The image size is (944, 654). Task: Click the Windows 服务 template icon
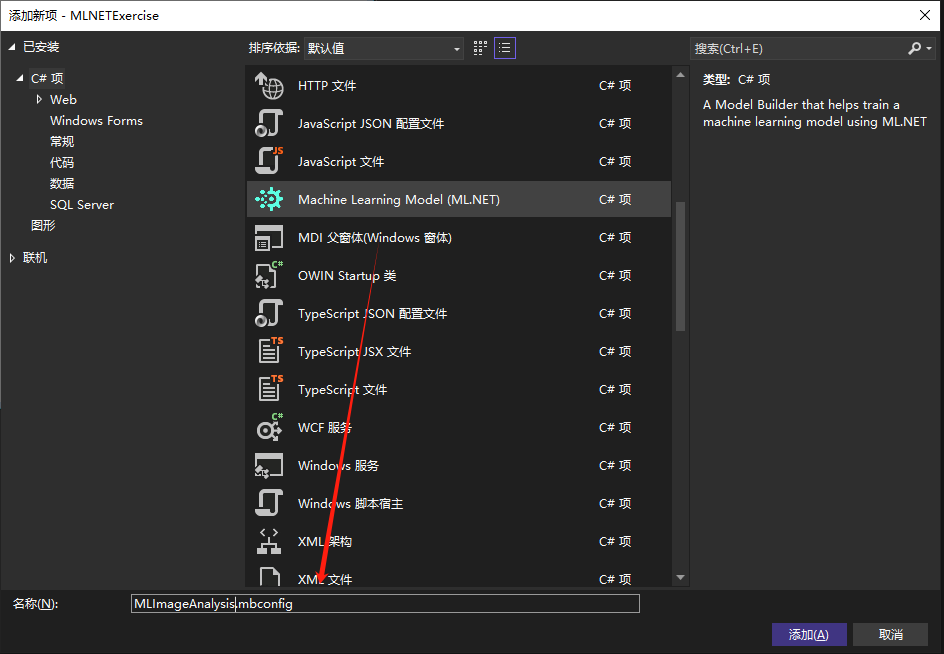(268, 465)
